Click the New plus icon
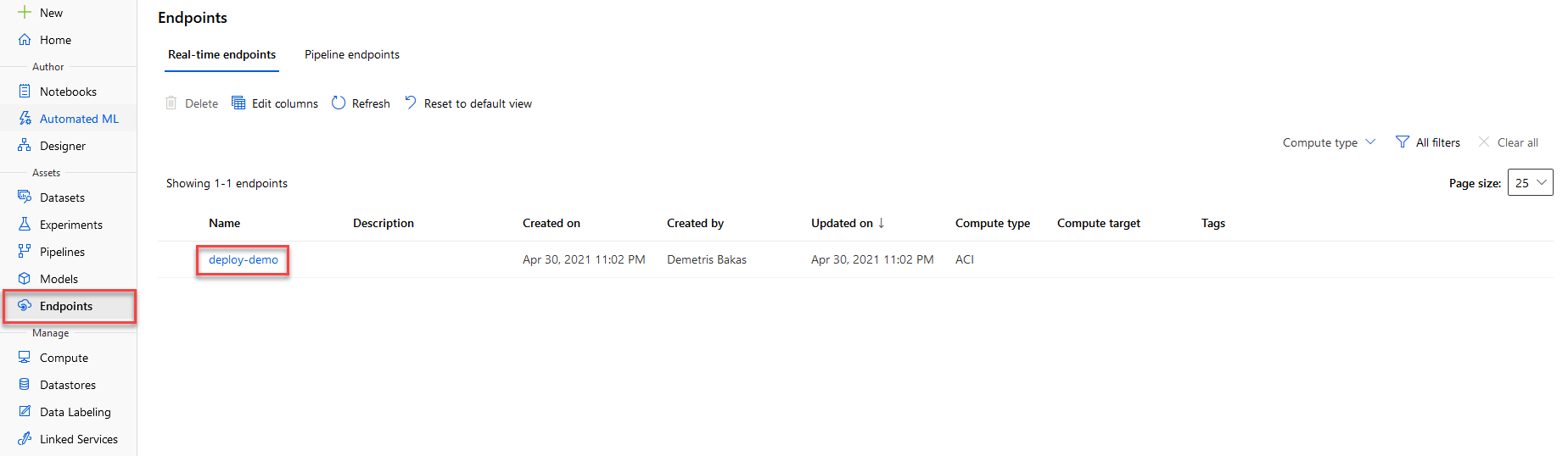Image resolution: width=1568 pixels, height=456 pixels. [25, 13]
